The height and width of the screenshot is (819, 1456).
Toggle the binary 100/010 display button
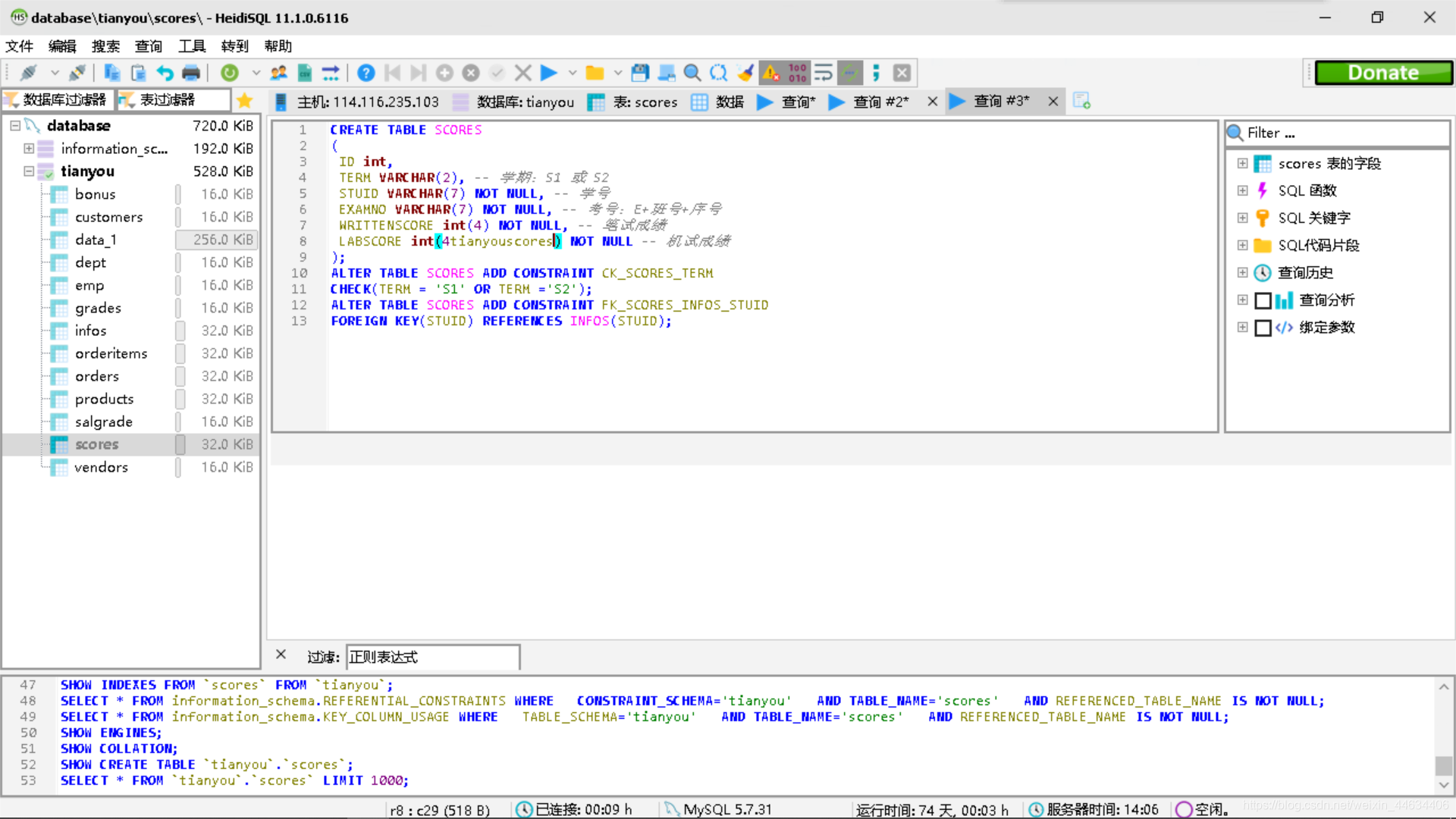click(x=797, y=73)
